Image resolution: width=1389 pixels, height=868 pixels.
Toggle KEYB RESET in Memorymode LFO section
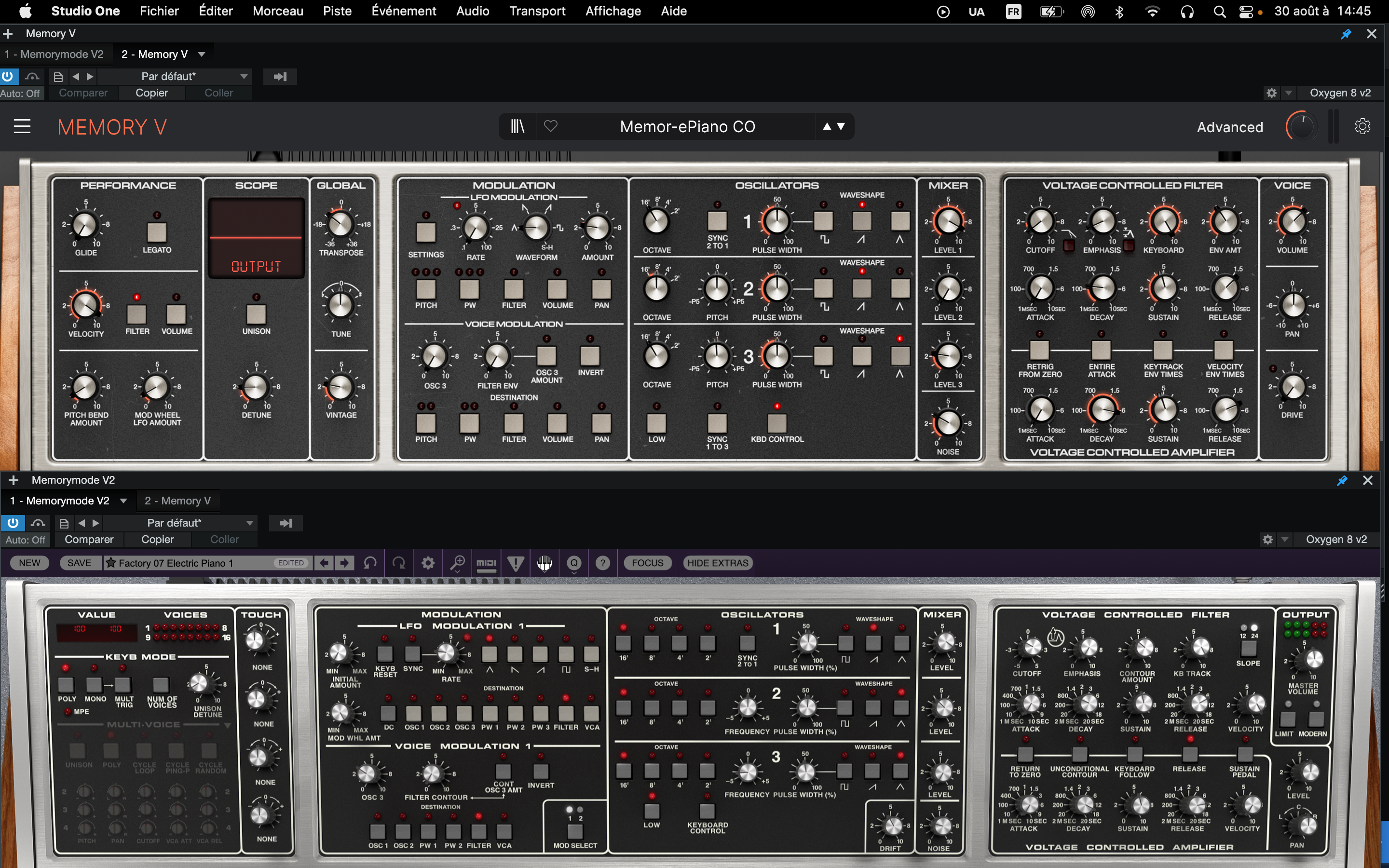point(384,654)
